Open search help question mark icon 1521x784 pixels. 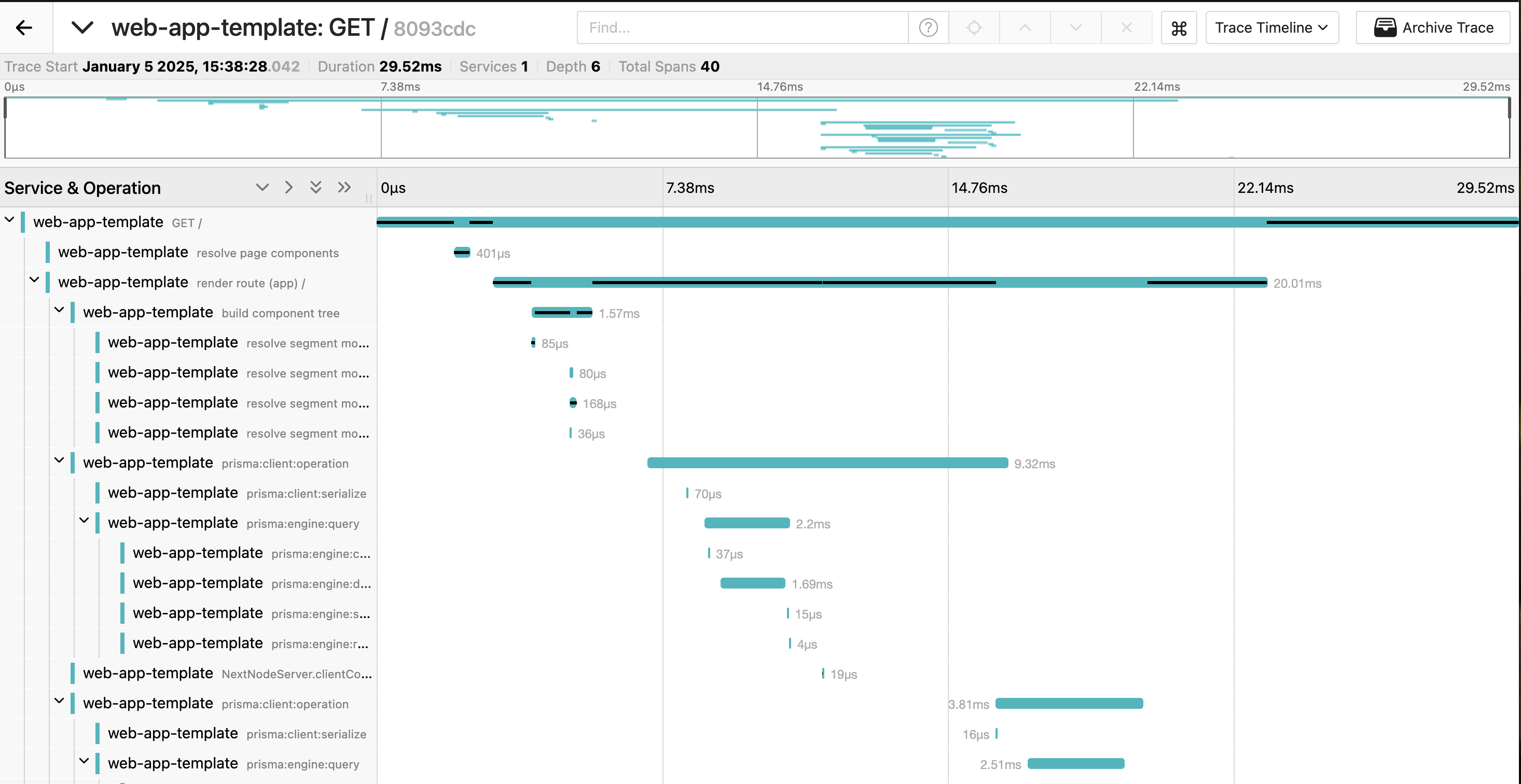coord(928,28)
